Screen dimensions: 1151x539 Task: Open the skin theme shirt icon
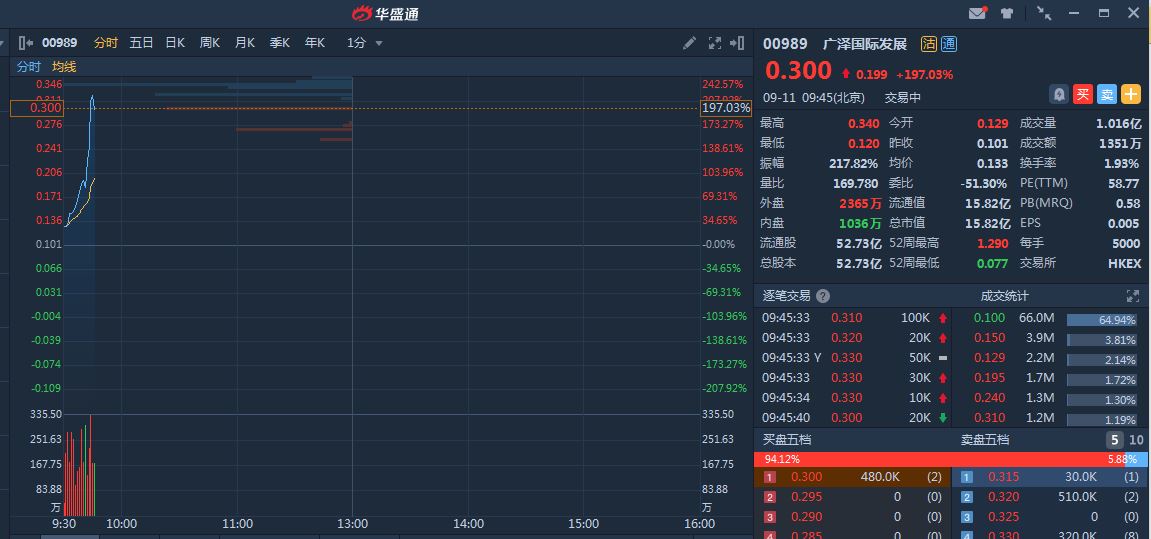(x=1006, y=13)
